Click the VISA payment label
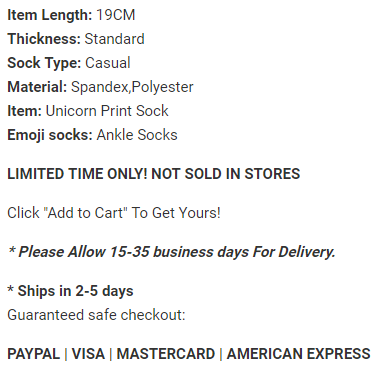 [88, 354]
